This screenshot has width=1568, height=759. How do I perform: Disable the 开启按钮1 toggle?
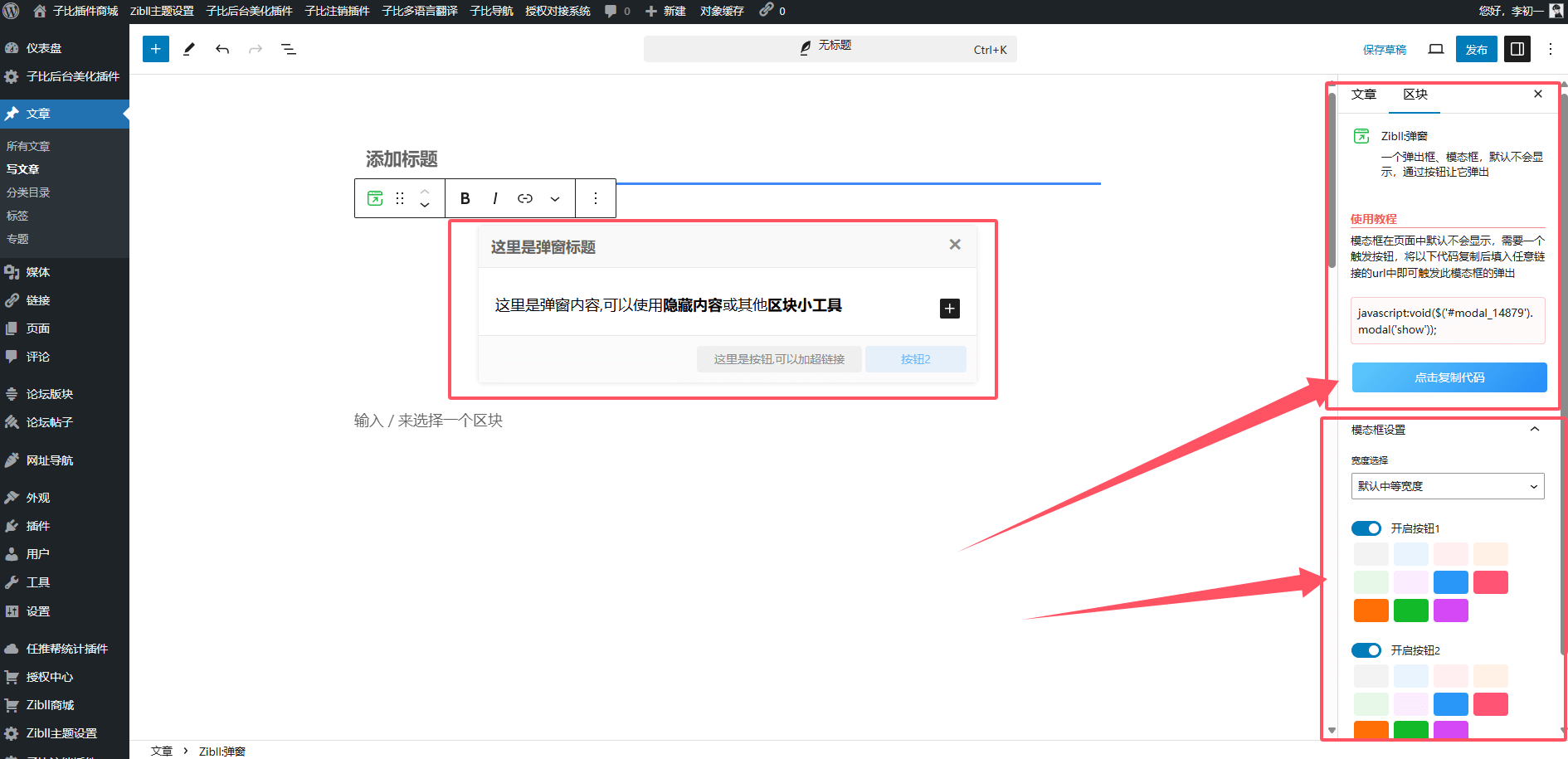(x=1366, y=528)
